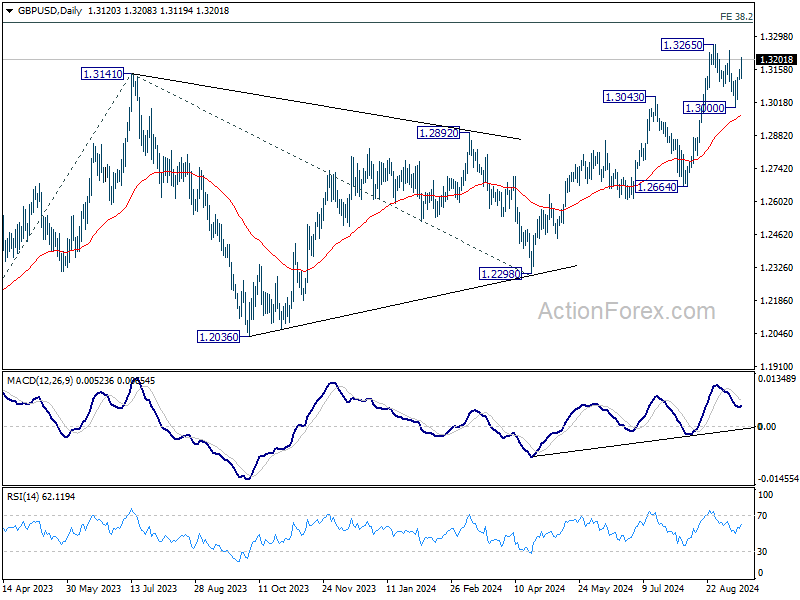Click the 1.32980 price axis value
Viewport: 800px width, 600px height.
point(777,37)
